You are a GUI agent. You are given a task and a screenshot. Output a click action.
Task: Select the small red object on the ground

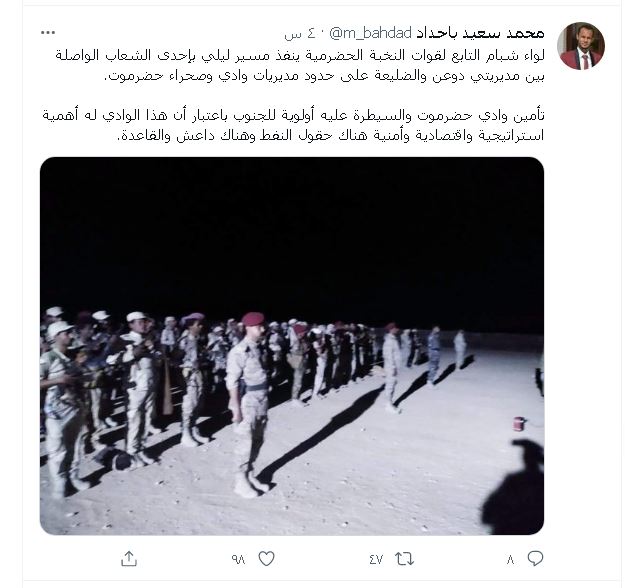point(519,423)
